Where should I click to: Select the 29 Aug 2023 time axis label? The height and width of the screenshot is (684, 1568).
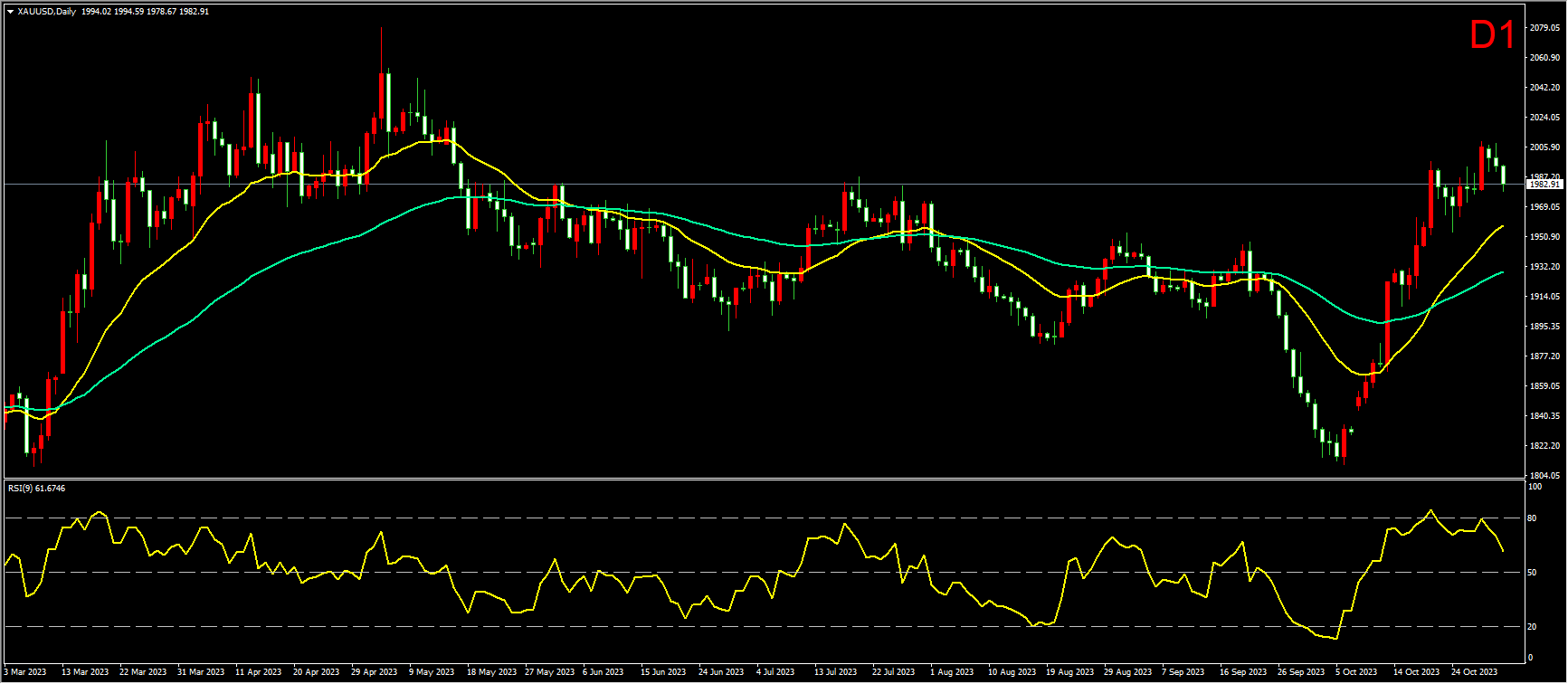coord(1127,672)
